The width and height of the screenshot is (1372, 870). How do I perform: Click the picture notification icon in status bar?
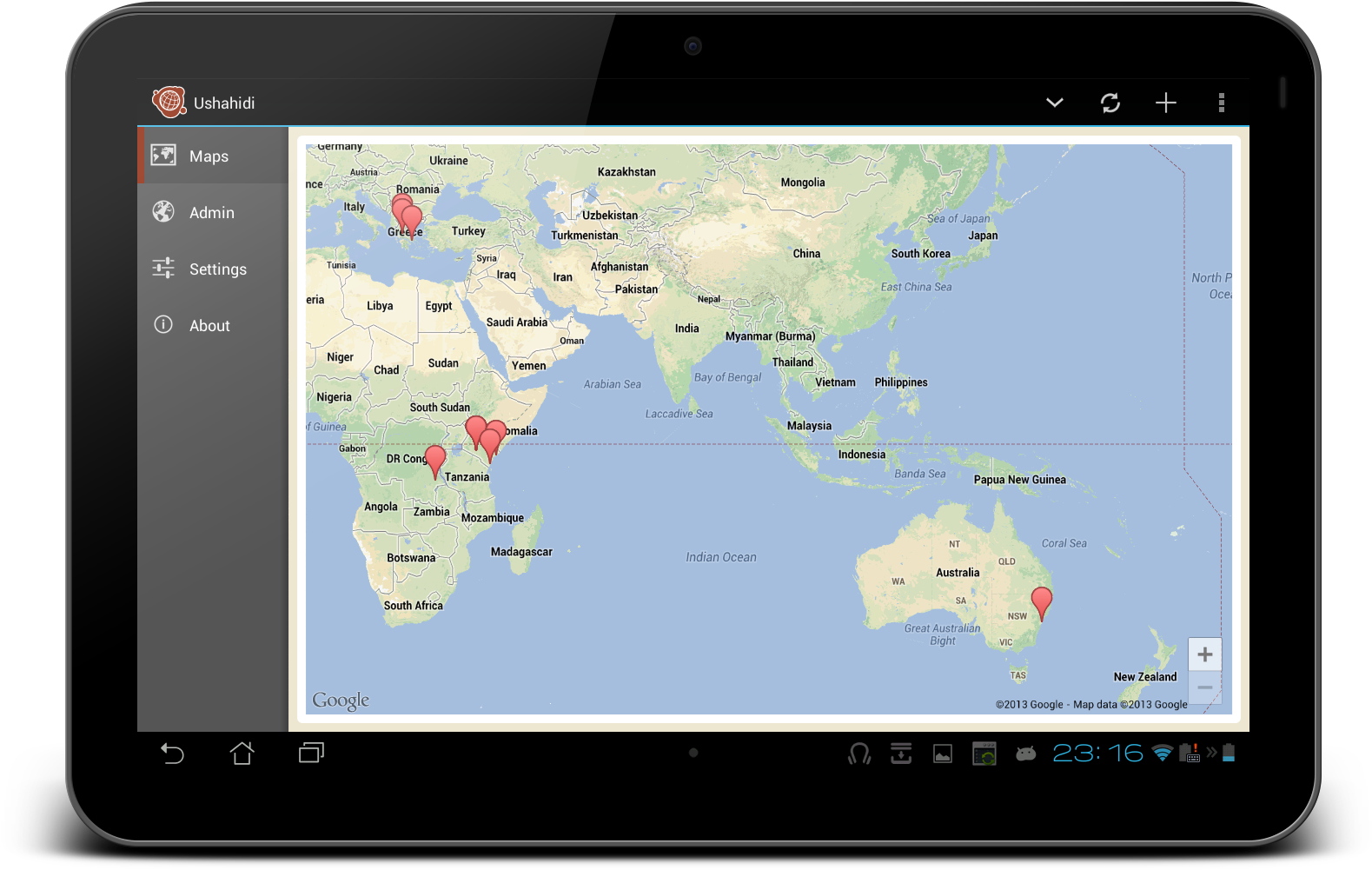click(x=943, y=754)
